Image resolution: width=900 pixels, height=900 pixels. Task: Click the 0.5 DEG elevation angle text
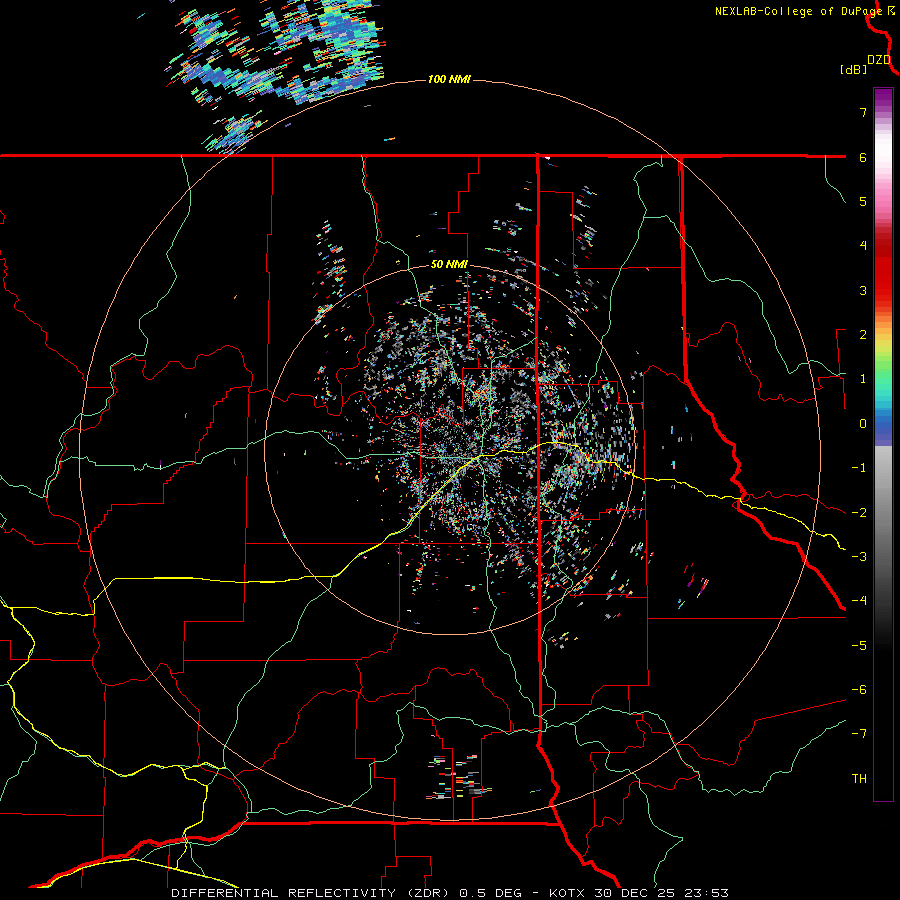(491, 893)
